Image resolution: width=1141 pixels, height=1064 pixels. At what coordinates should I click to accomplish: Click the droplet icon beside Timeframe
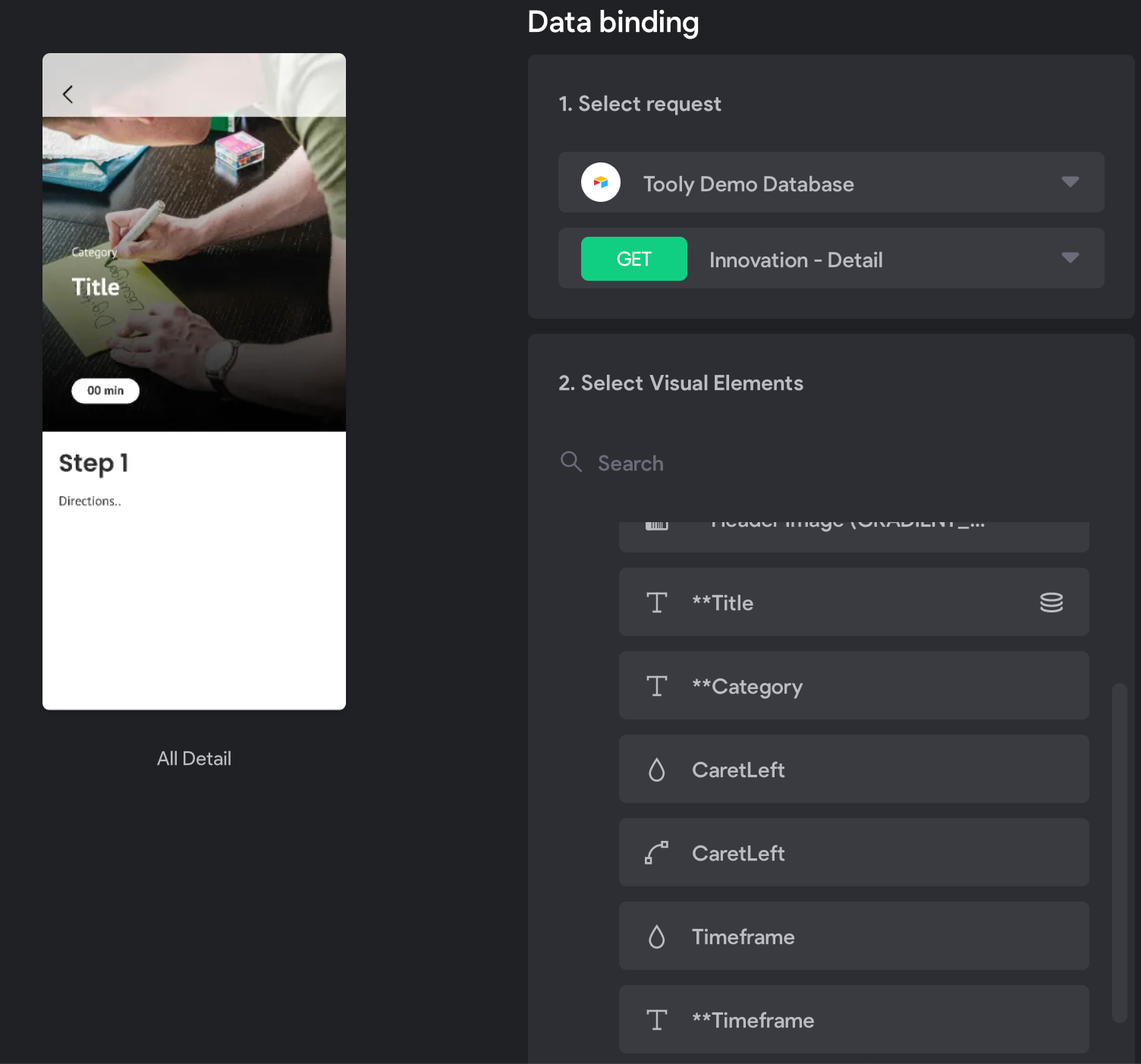[657, 937]
